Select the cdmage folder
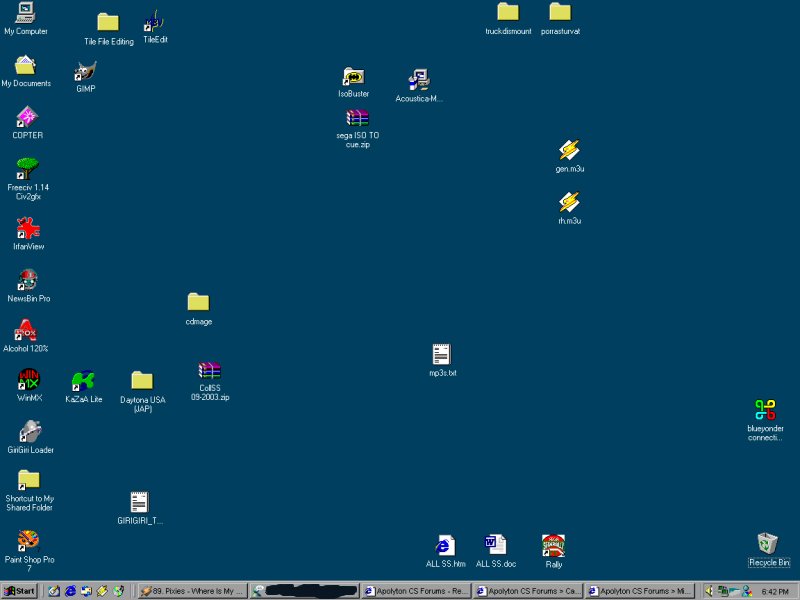800x600 pixels. click(x=198, y=302)
